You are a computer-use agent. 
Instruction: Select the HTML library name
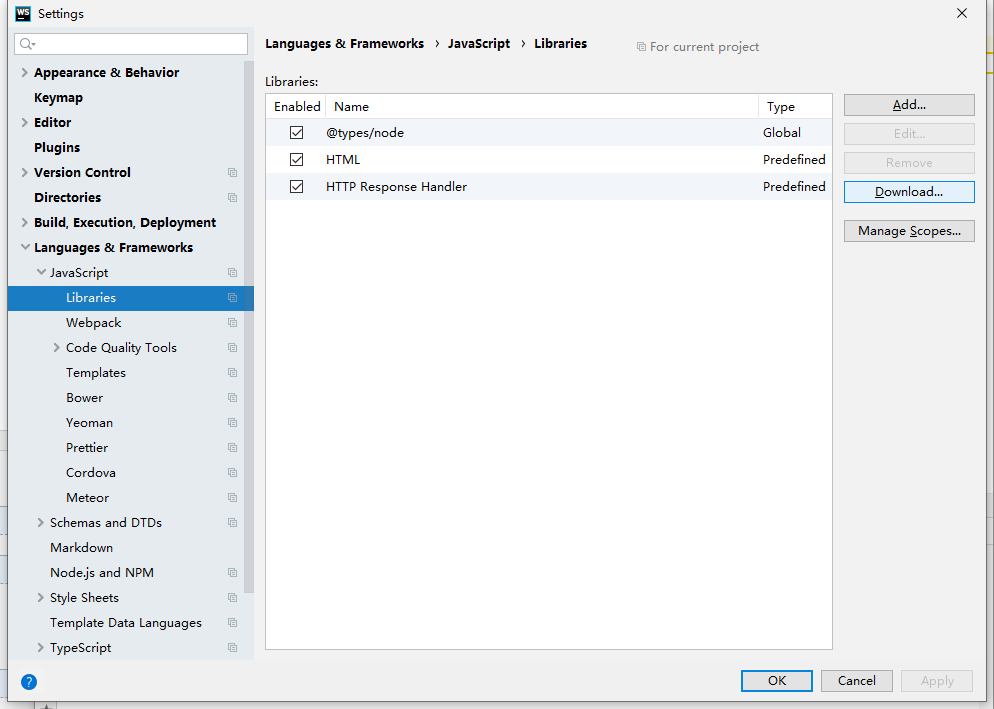(x=343, y=159)
